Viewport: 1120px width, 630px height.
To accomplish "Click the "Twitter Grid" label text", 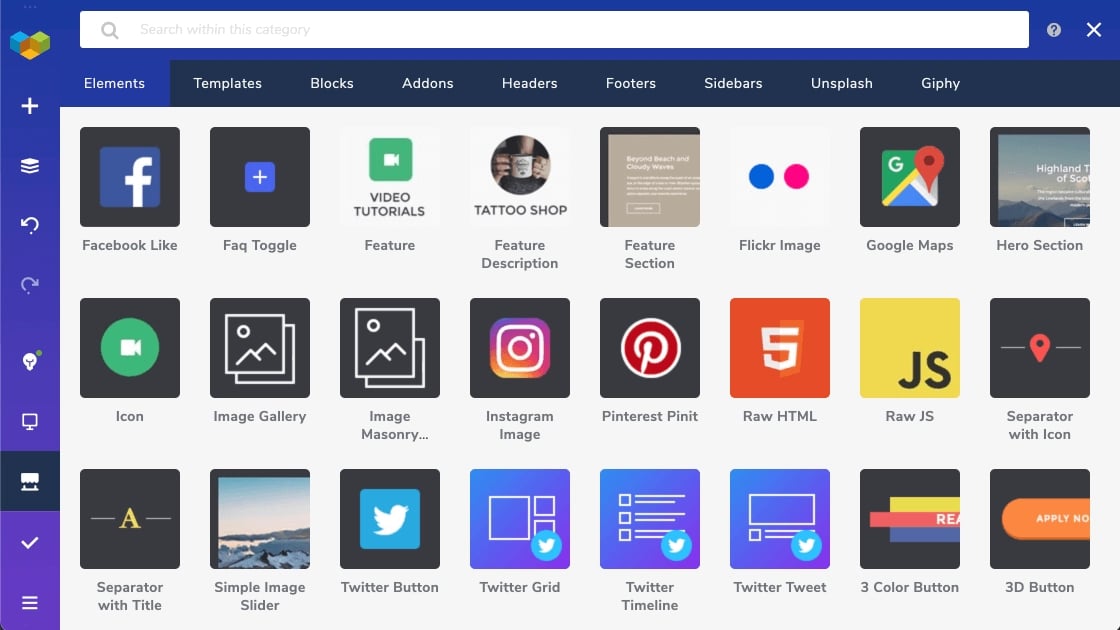I will [520, 587].
